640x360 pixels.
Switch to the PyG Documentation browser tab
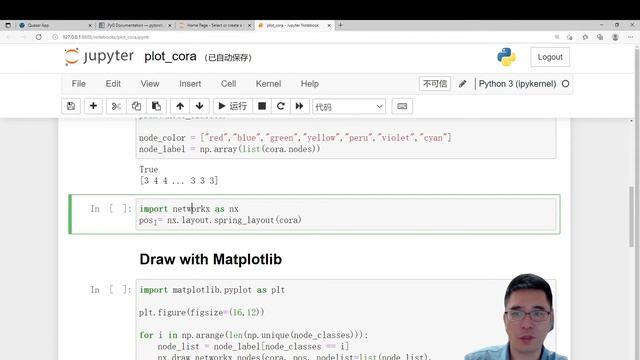tap(135, 25)
